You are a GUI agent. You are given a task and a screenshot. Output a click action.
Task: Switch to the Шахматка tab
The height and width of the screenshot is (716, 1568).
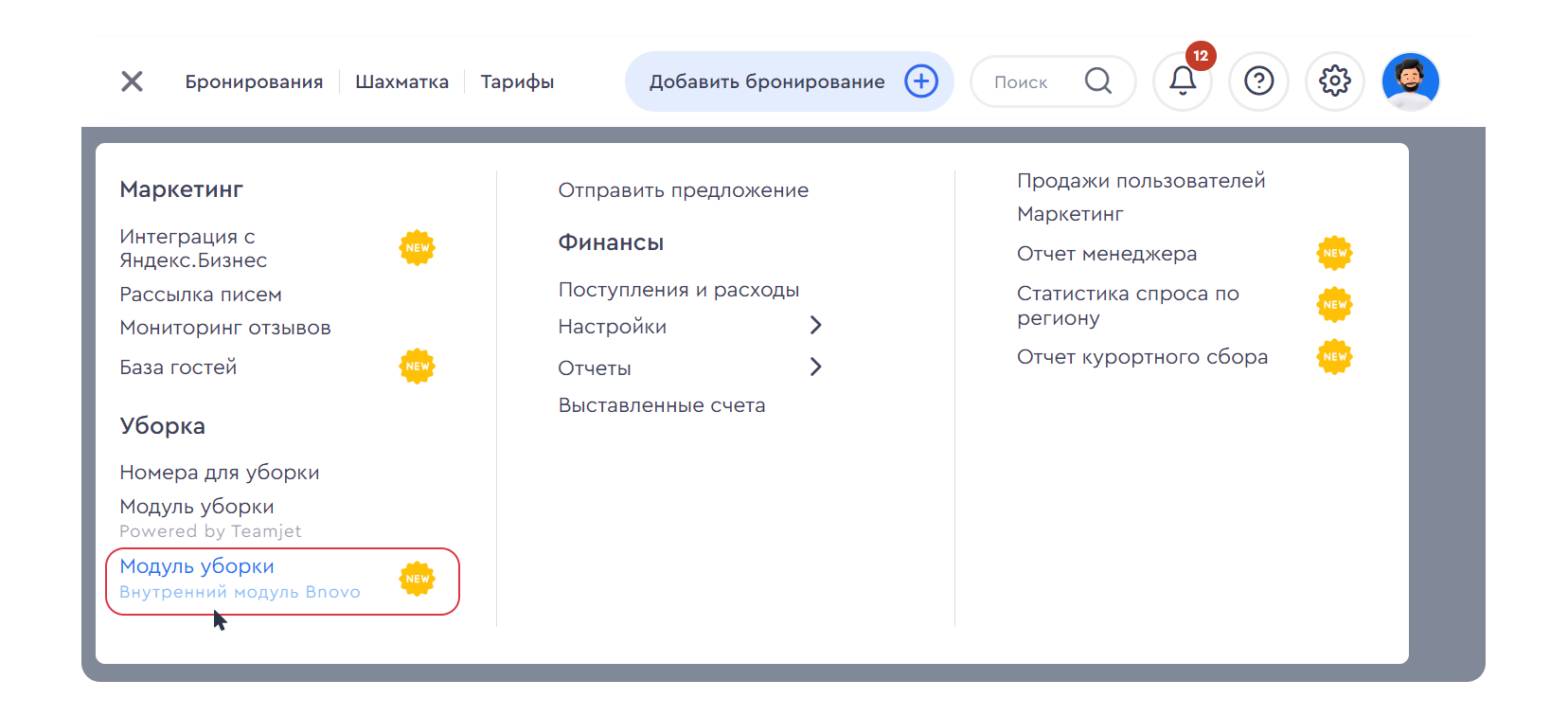[x=401, y=81]
